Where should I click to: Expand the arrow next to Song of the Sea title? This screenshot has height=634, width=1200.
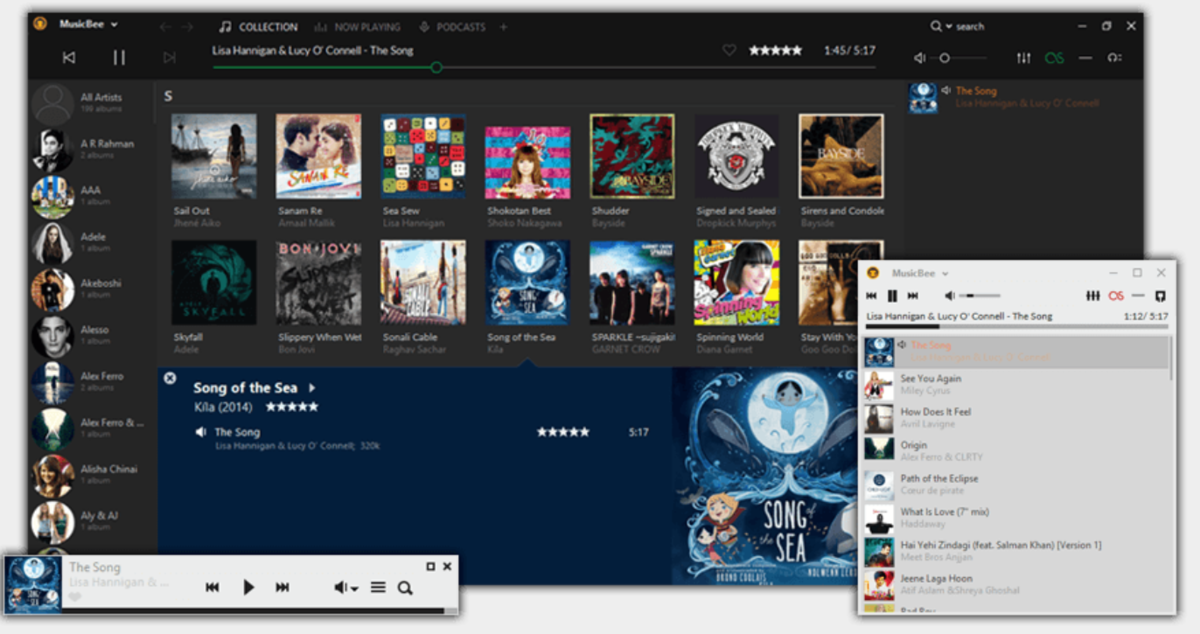tap(312, 388)
